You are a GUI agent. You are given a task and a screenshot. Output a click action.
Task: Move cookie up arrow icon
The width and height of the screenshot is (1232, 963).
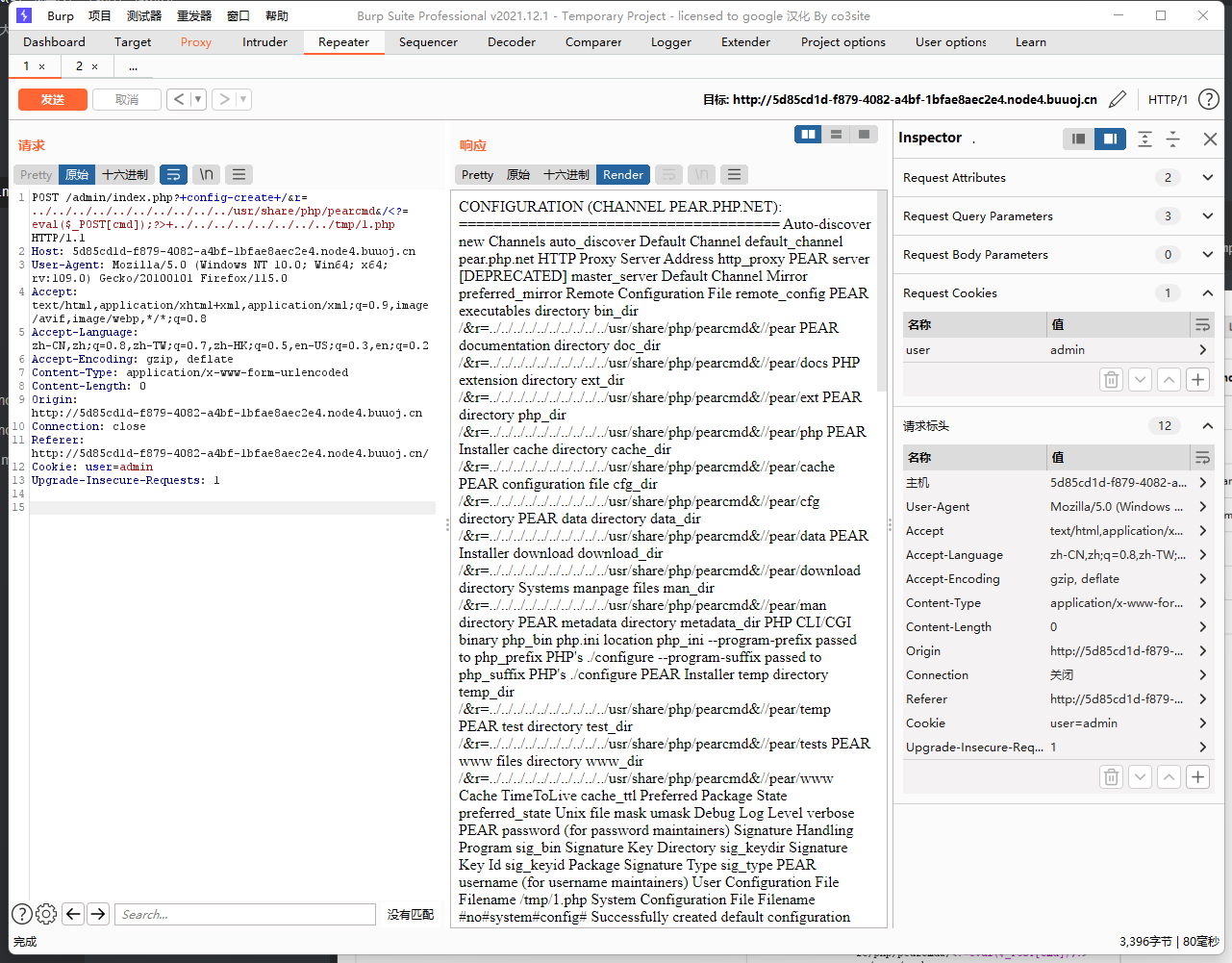(1169, 379)
